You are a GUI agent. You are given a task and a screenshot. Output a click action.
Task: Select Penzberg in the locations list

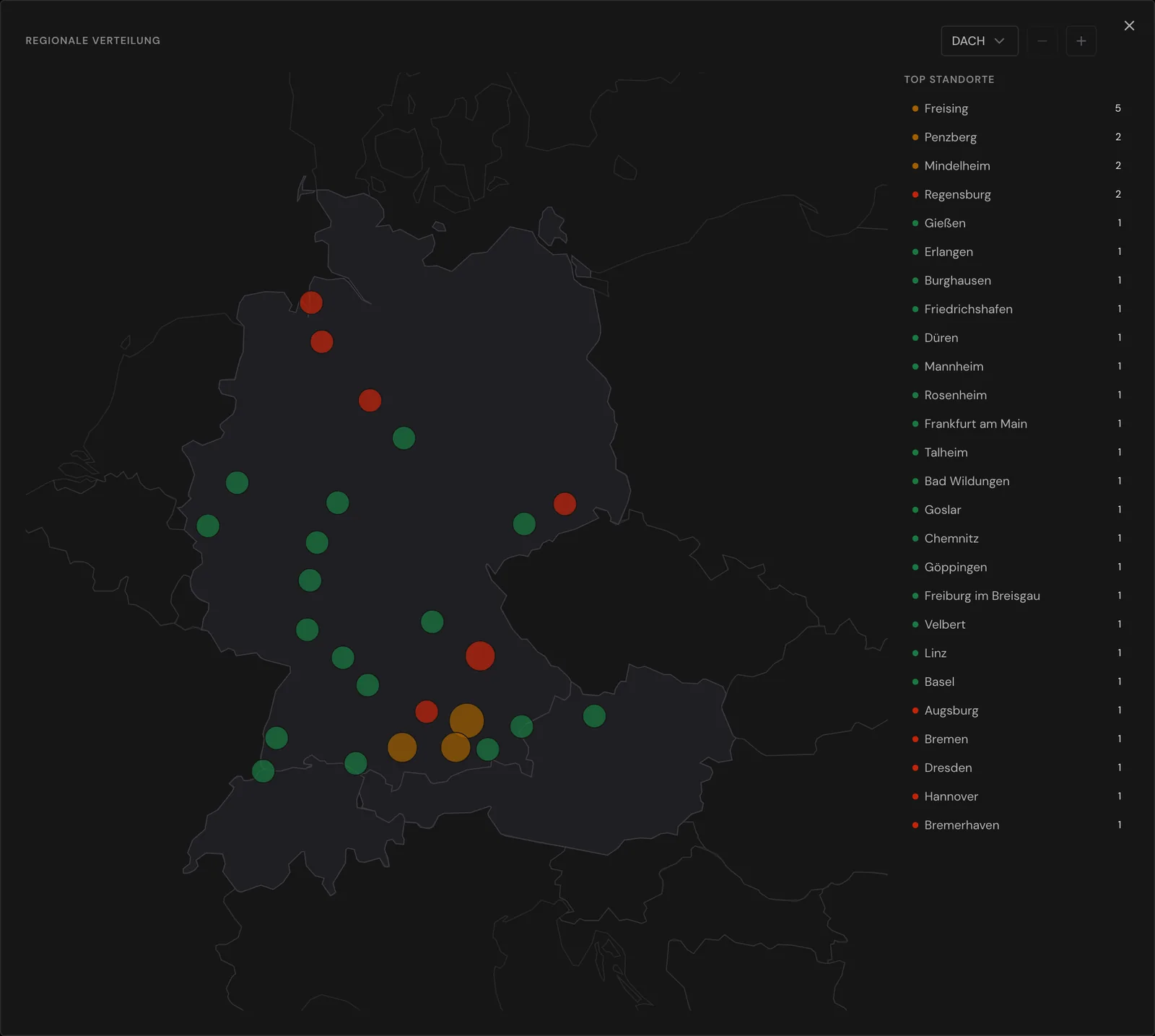pos(1016,137)
